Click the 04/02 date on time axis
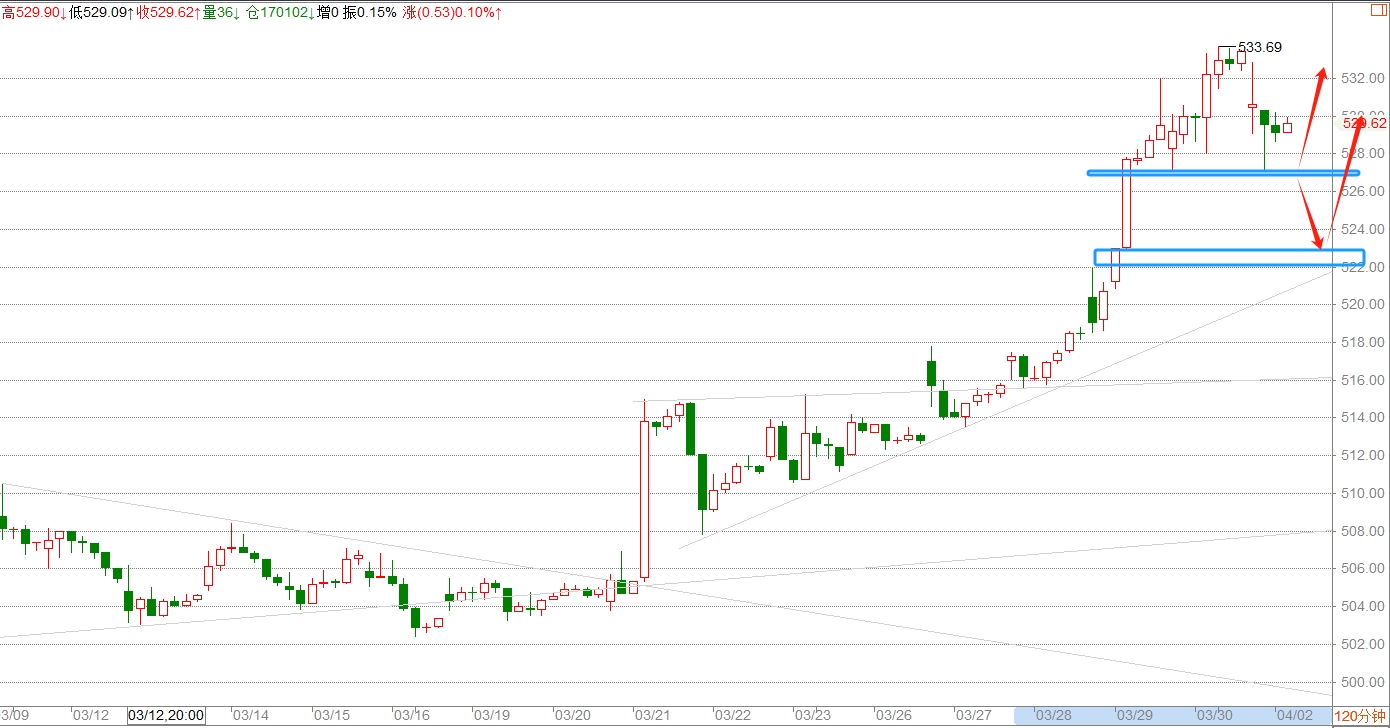 (x=1295, y=716)
